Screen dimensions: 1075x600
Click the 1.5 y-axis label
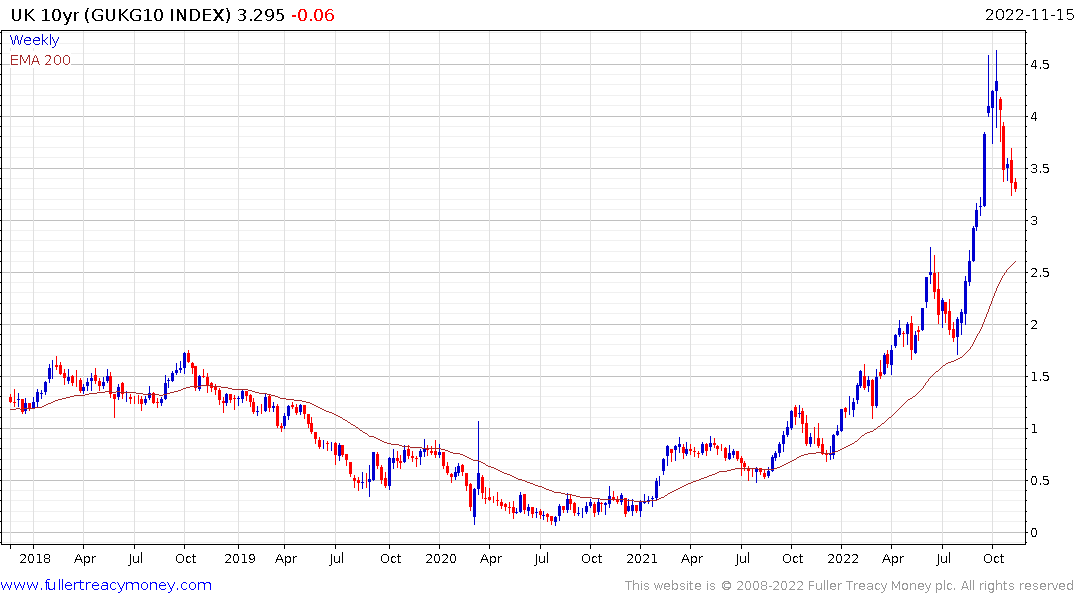click(x=1039, y=376)
